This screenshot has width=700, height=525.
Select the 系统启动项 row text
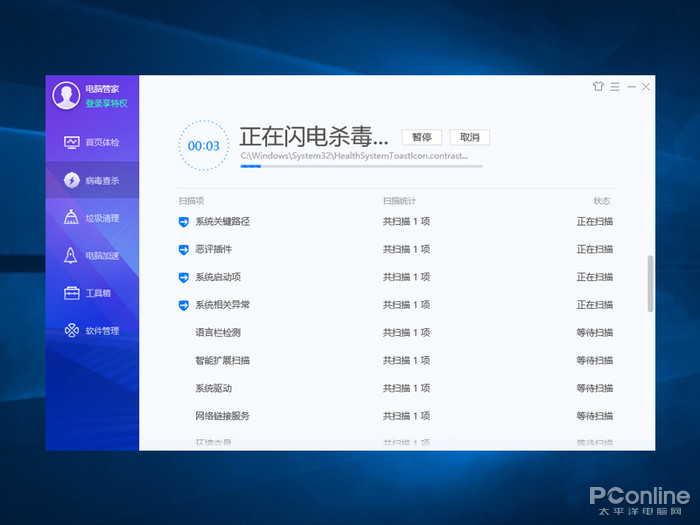pyautogui.click(x=218, y=277)
